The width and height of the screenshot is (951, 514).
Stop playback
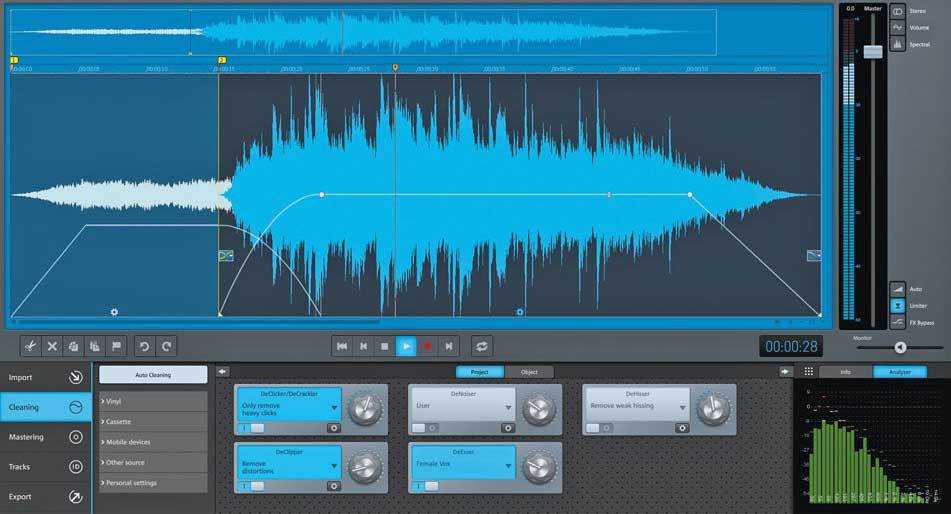[x=385, y=347]
